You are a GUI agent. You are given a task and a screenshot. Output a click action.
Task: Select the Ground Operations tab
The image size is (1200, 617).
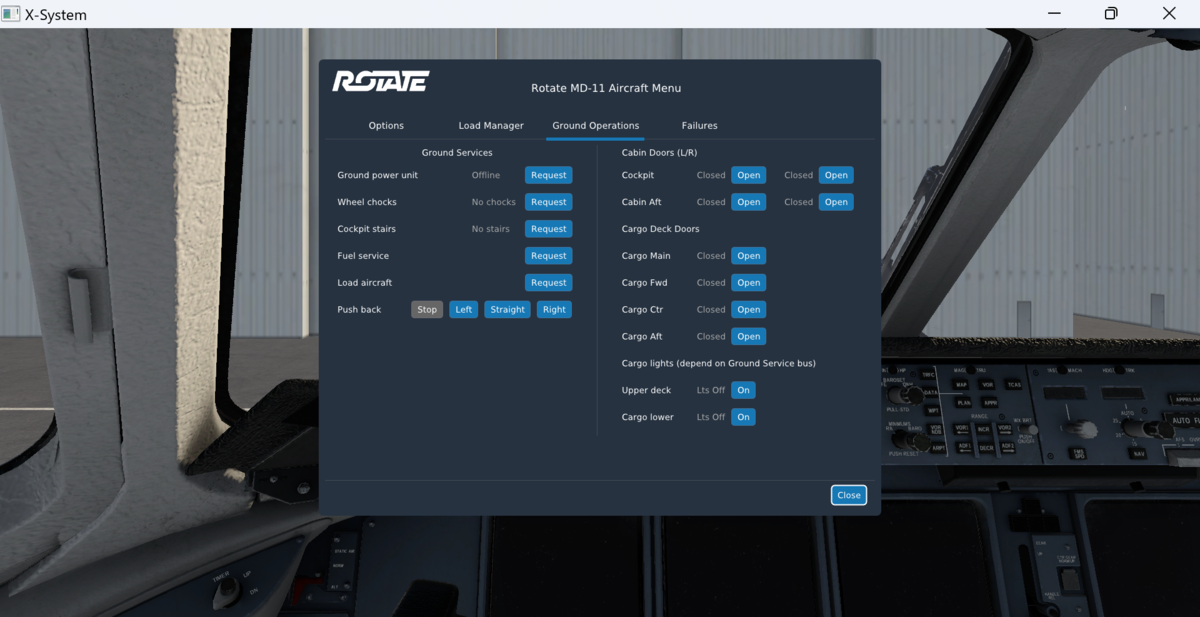coord(596,126)
